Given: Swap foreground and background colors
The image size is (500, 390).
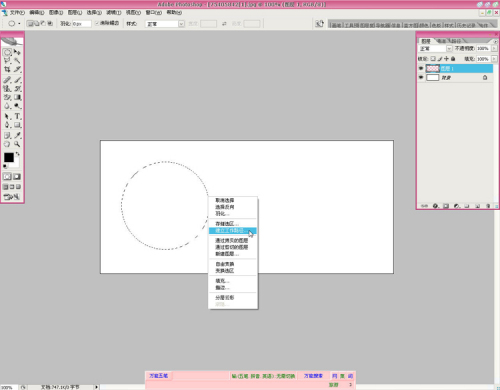Looking at the screenshot, I should (18, 154).
